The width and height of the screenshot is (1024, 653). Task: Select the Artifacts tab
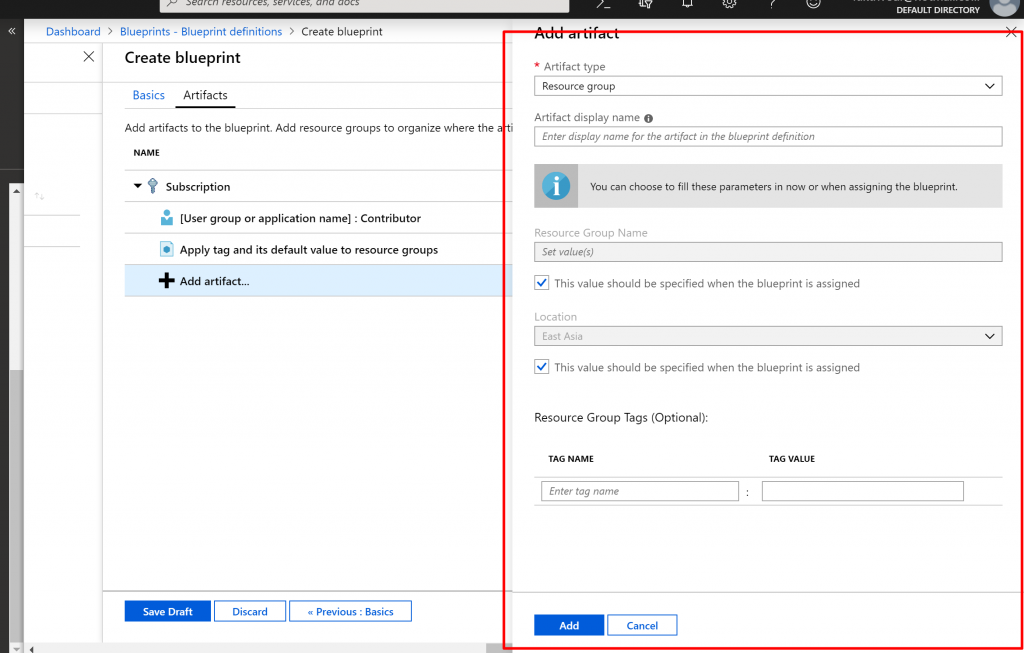(x=205, y=95)
